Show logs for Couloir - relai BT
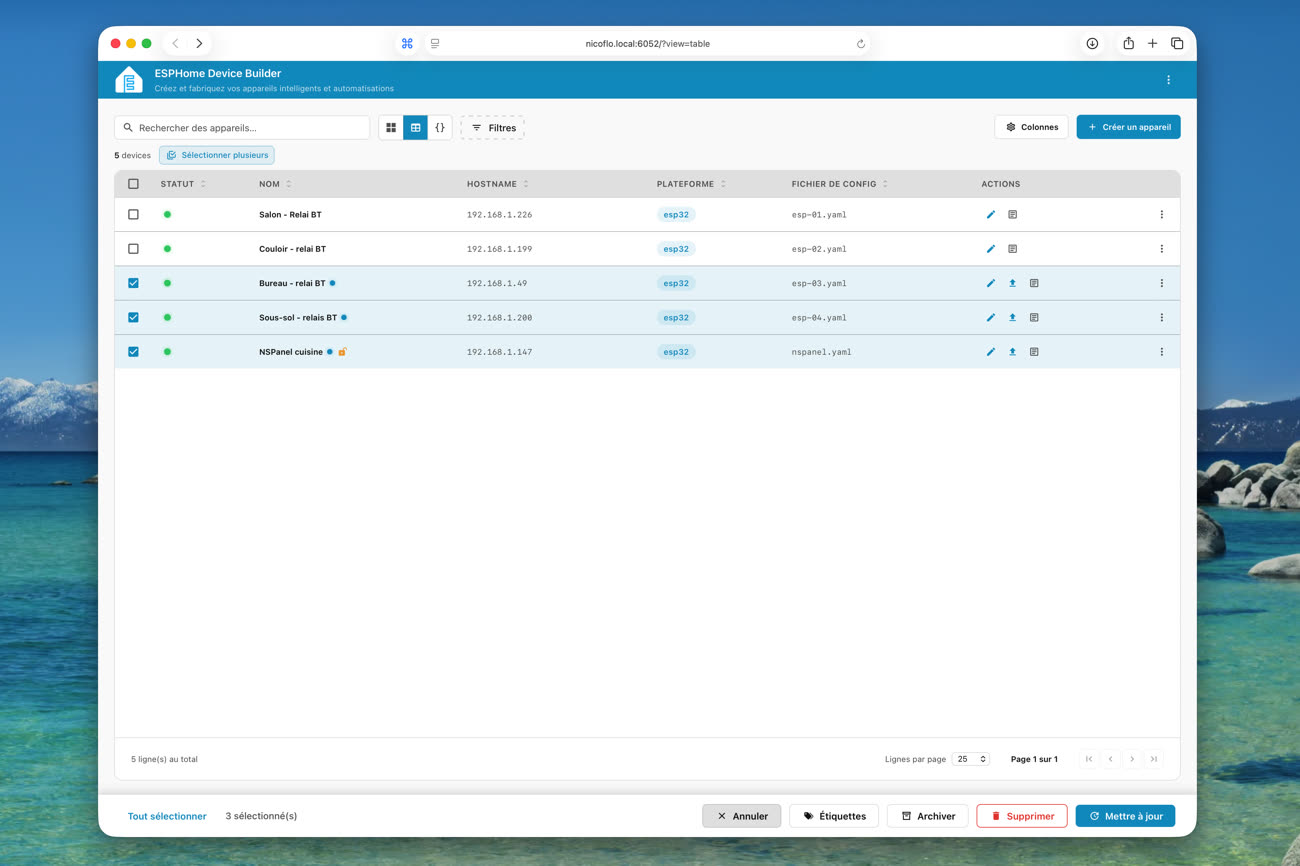The image size is (1300, 866). tap(1012, 249)
